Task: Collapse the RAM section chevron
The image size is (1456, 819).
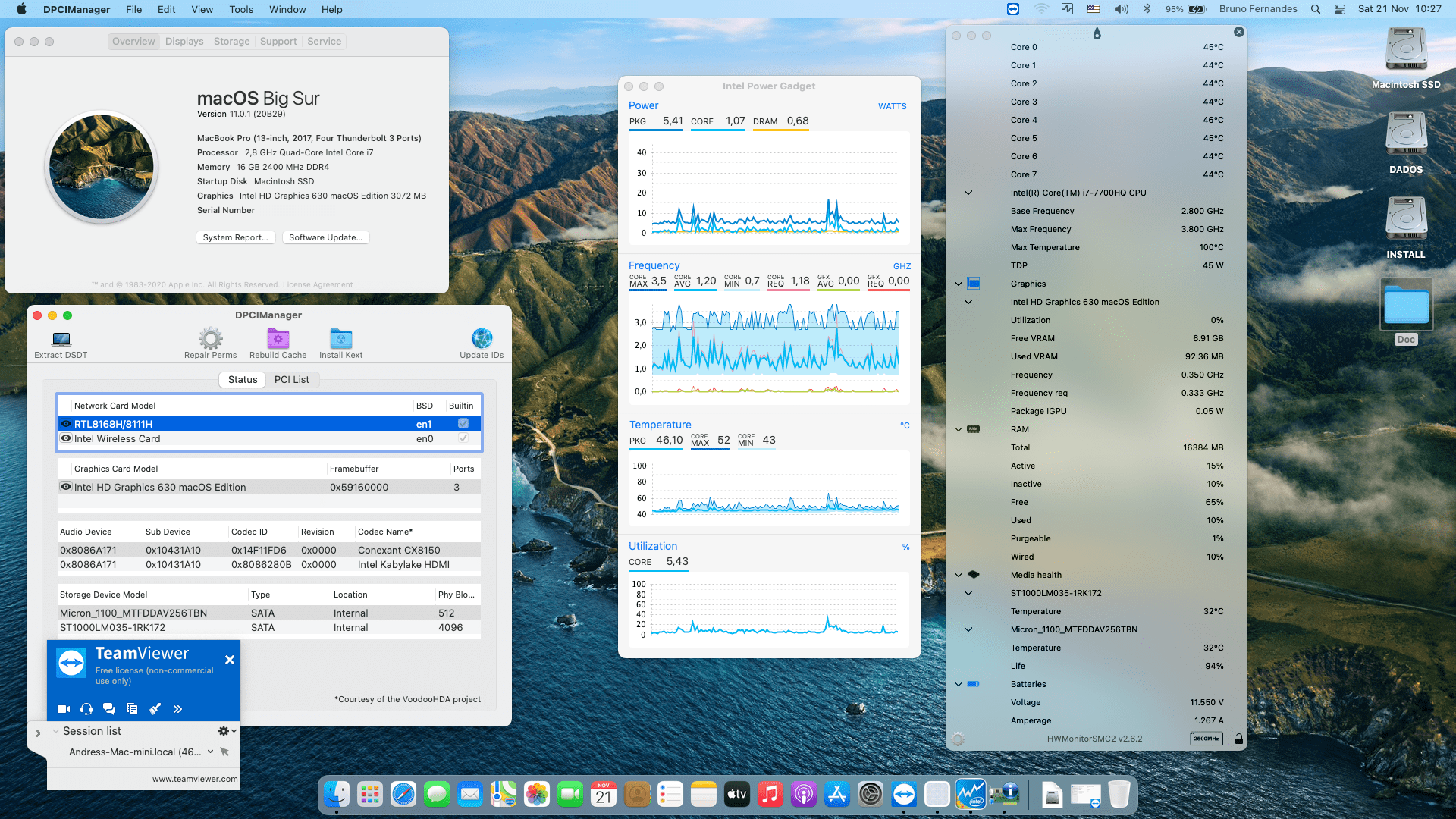Action: [x=959, y=429]
